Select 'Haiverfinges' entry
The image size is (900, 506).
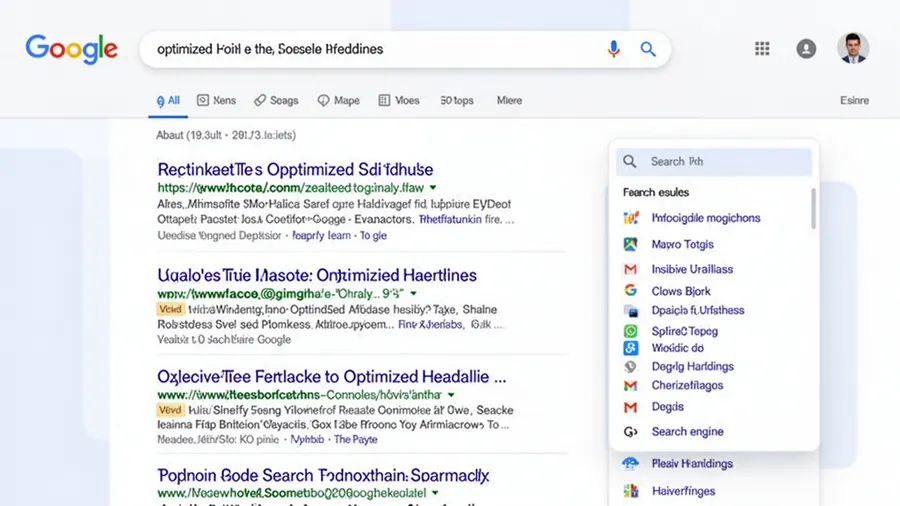684,491
